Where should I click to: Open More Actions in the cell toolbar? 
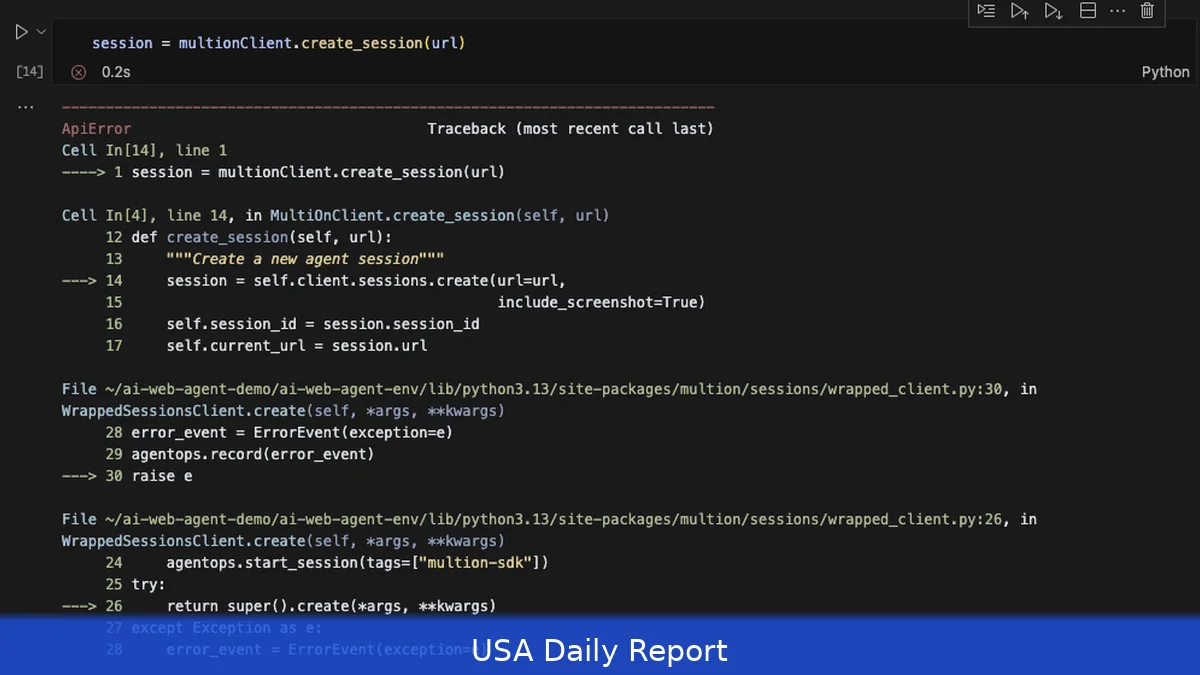click(x=1117, y=11)
